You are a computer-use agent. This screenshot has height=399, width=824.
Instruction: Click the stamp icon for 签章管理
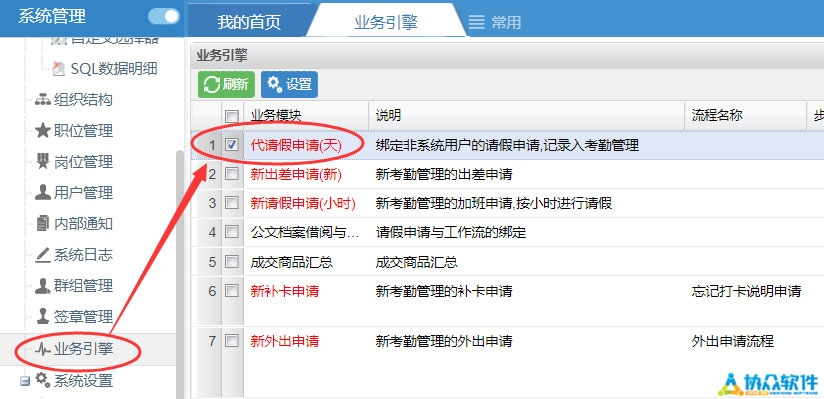pos(43,317)
